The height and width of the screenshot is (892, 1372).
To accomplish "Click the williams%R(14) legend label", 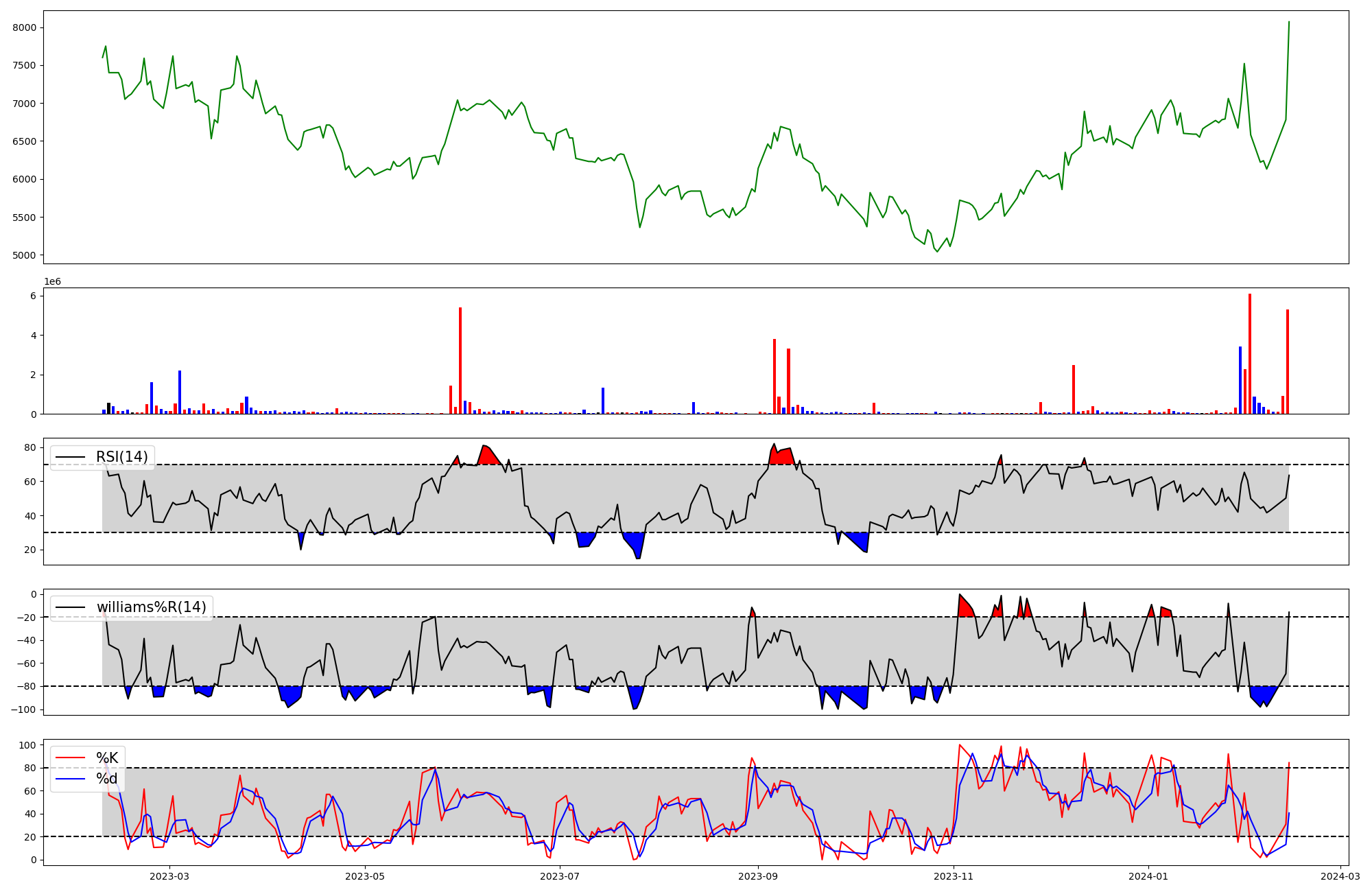I will (151, 607).
